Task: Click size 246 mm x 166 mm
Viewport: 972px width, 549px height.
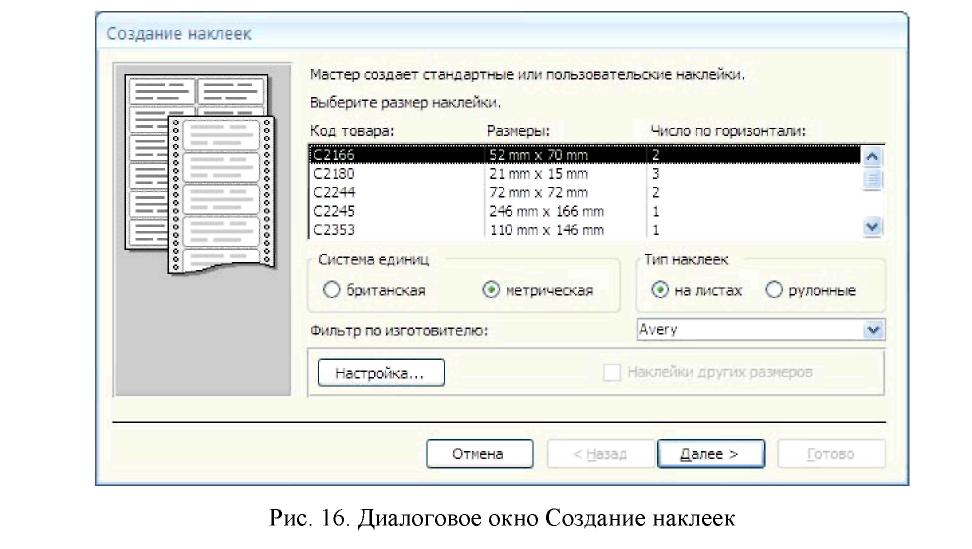Action: [x=546, y=211]
